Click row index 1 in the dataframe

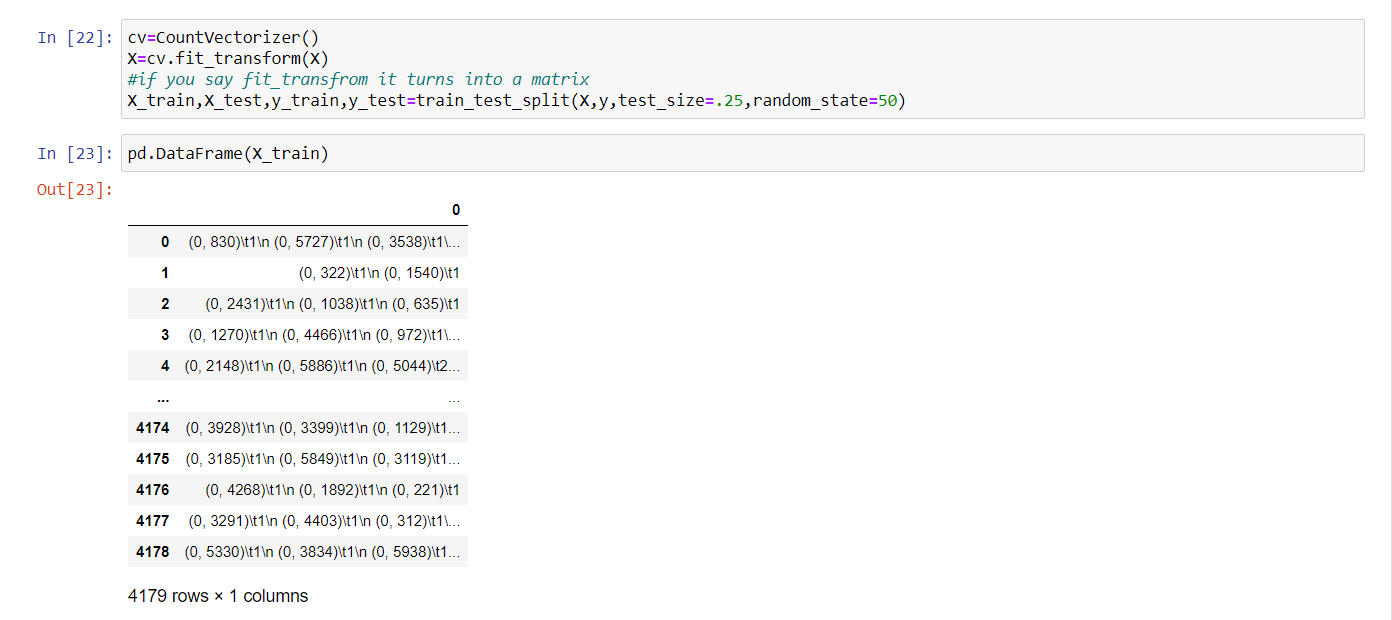coord(165,272)
